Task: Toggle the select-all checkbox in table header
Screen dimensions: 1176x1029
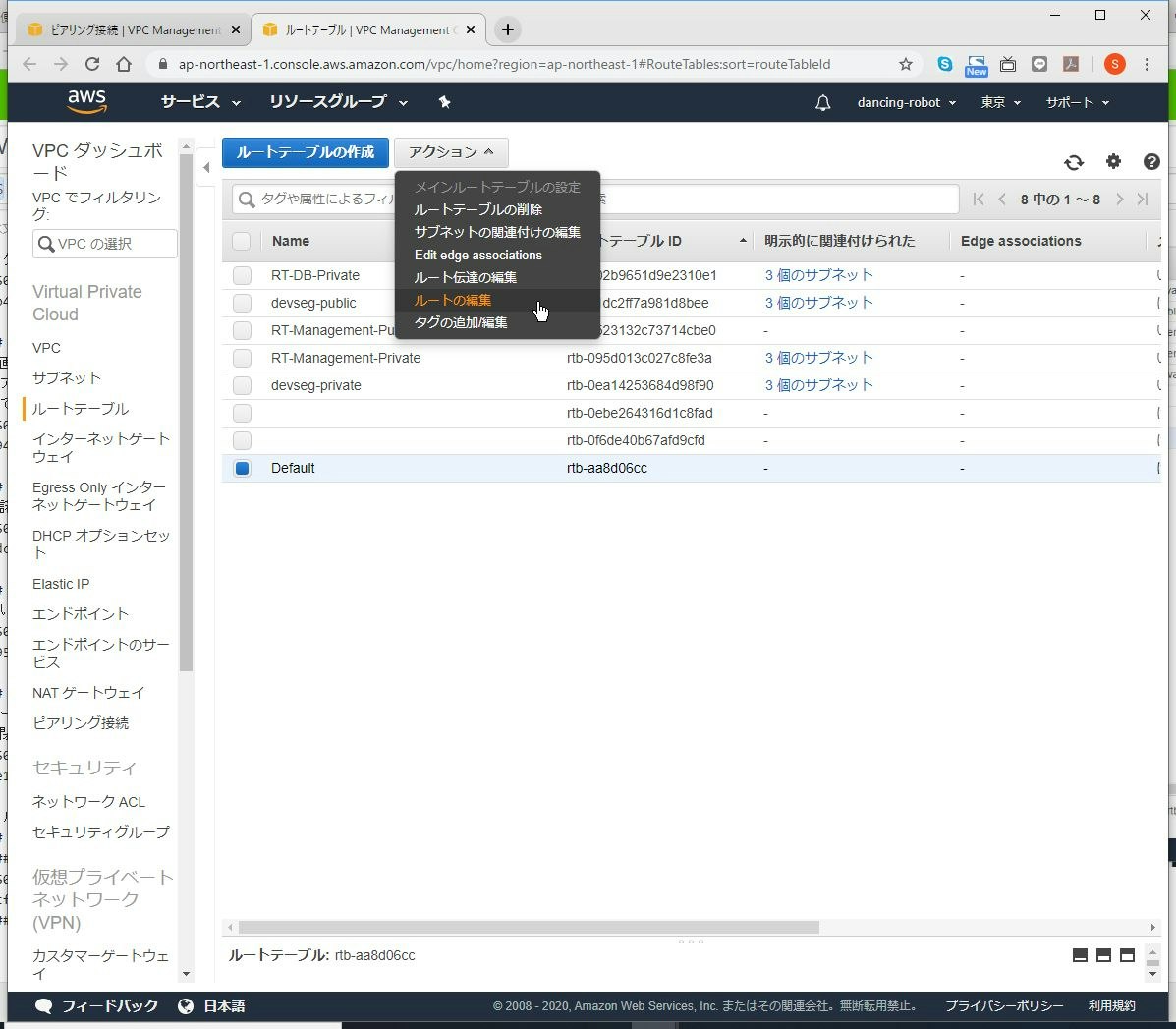Action: point(242,241)
